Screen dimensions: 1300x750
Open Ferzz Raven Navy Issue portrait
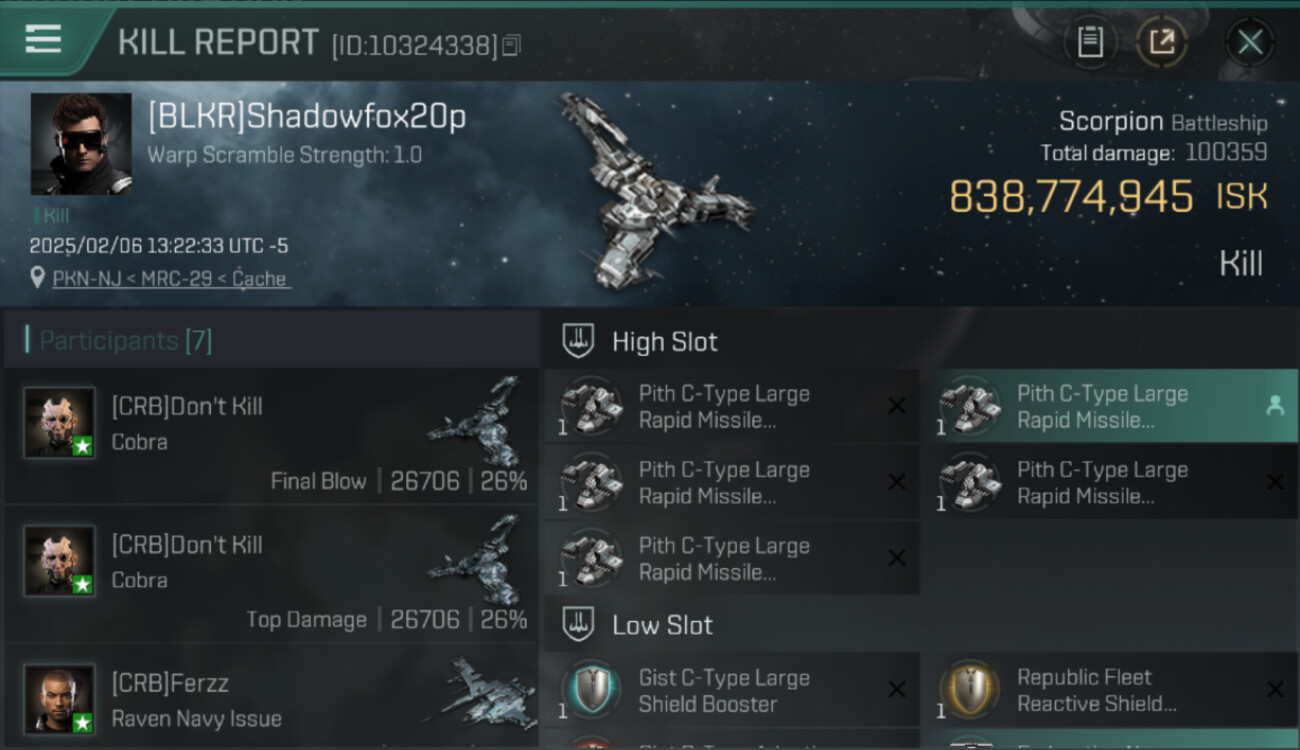coord(60,699)
